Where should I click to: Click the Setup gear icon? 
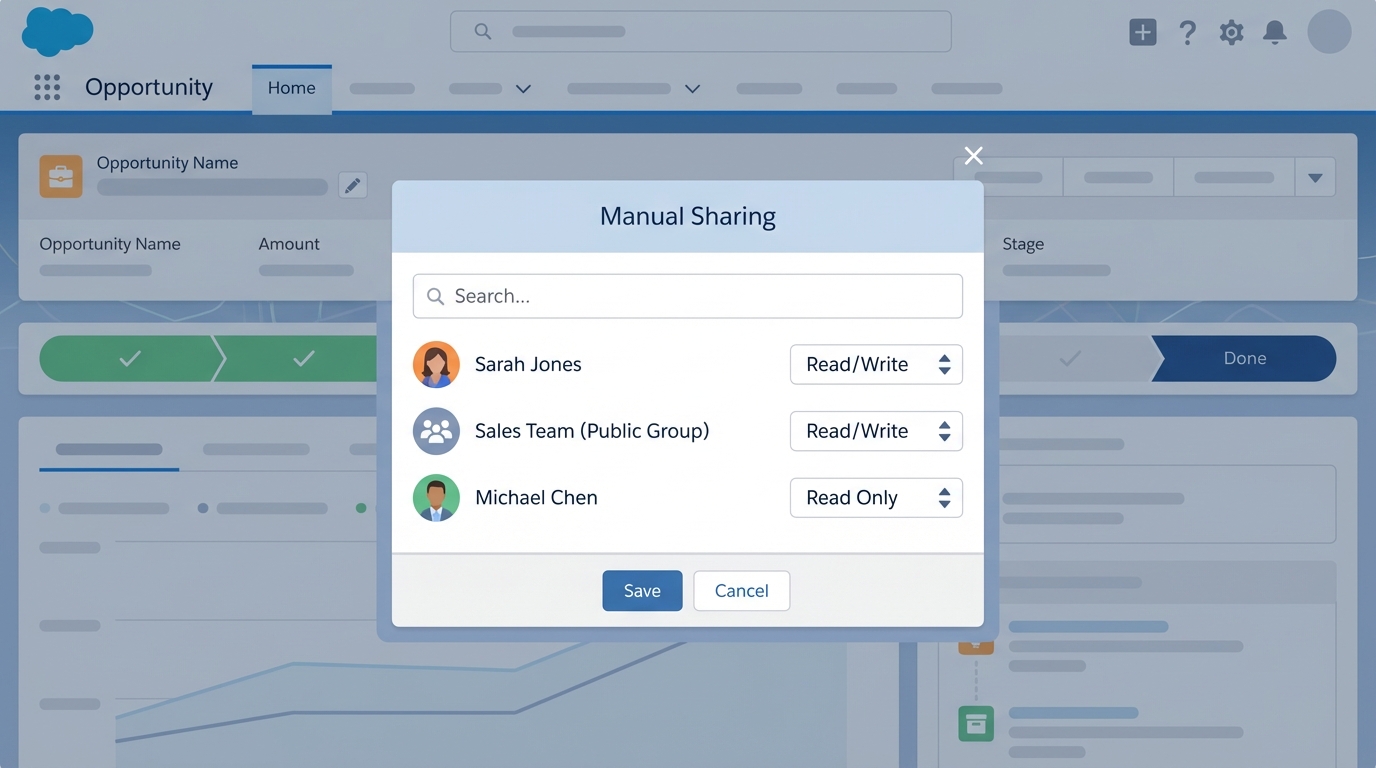1231,31
